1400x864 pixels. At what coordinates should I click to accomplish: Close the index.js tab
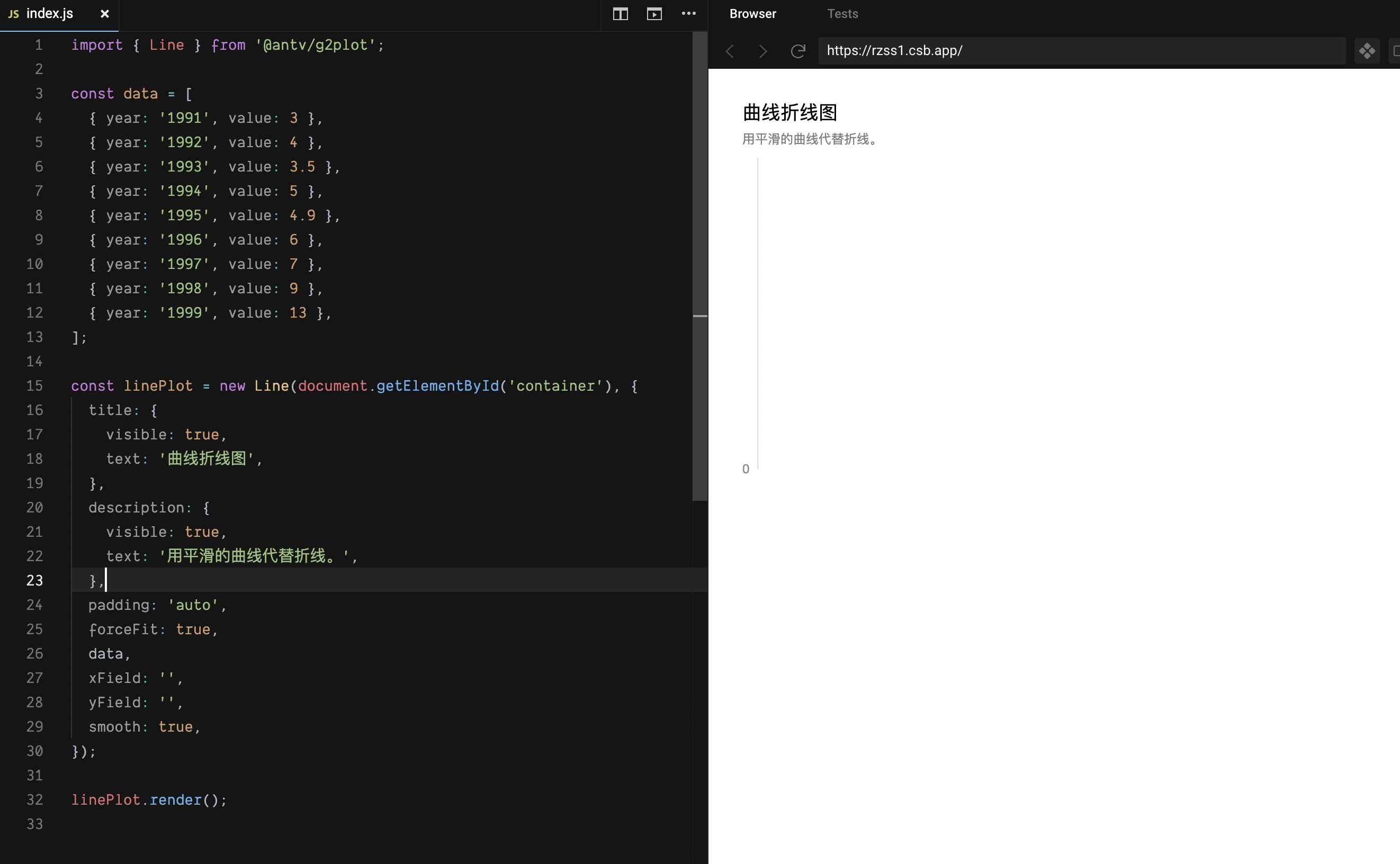(104, 14)
